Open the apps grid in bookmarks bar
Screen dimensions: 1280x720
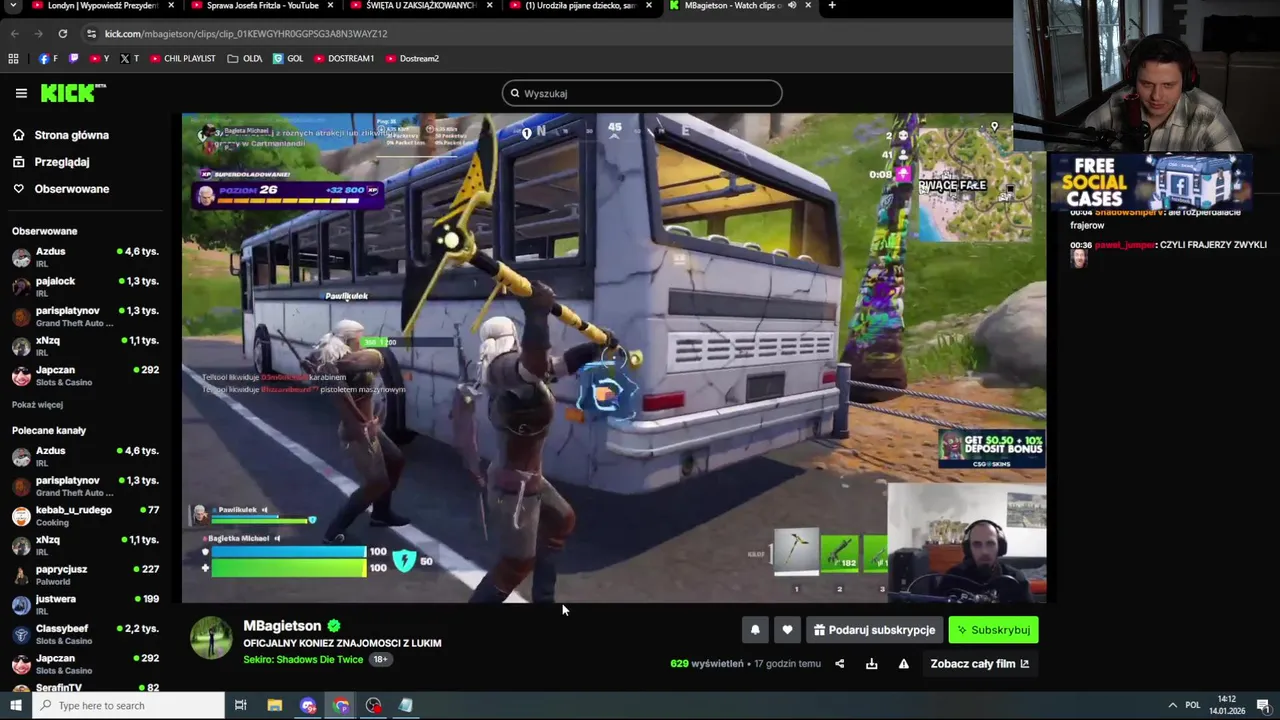point(13,58)
